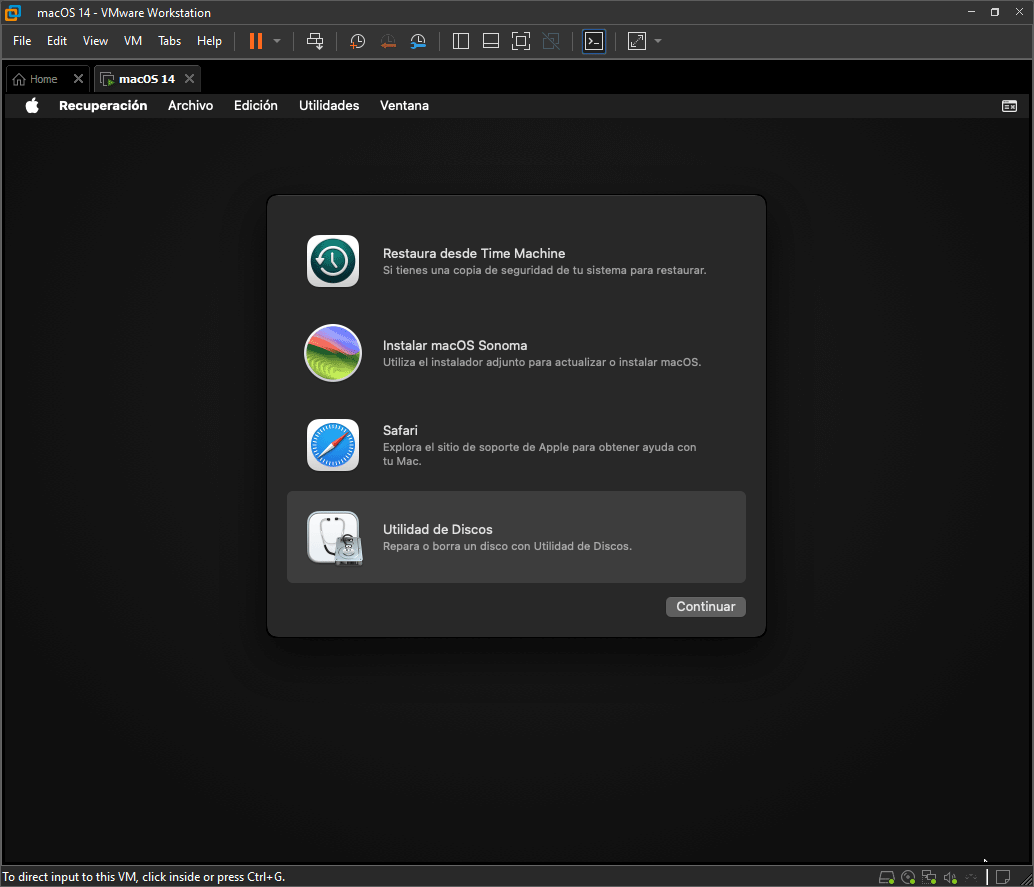Click the Disk Utility stethoscope icon

pyautogui.click(x=334, y=538)
